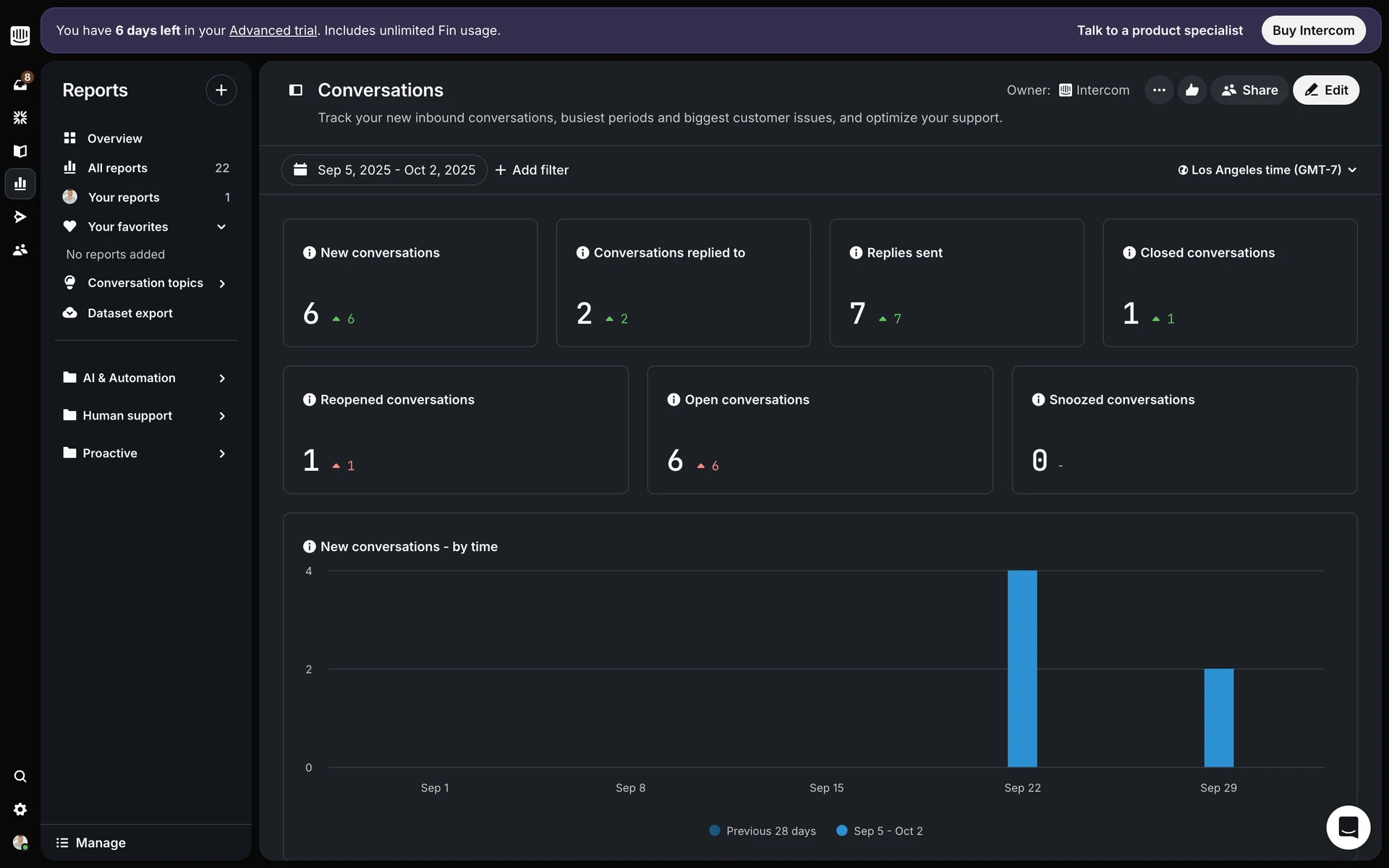Open the settings gear icon in sidebar

tap(20, 809)
